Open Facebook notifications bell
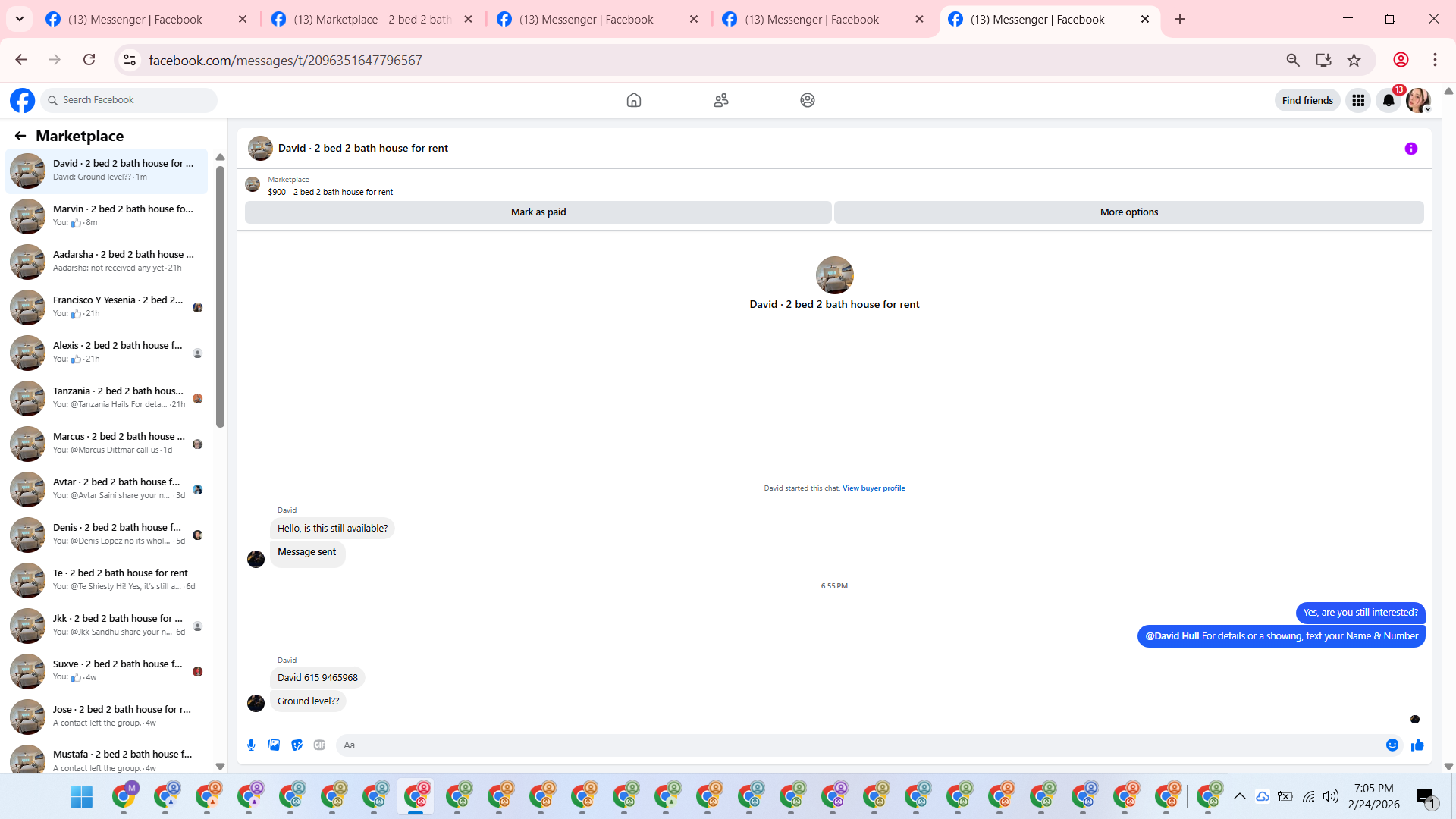1456x819 pixels. pos(1388,100)
